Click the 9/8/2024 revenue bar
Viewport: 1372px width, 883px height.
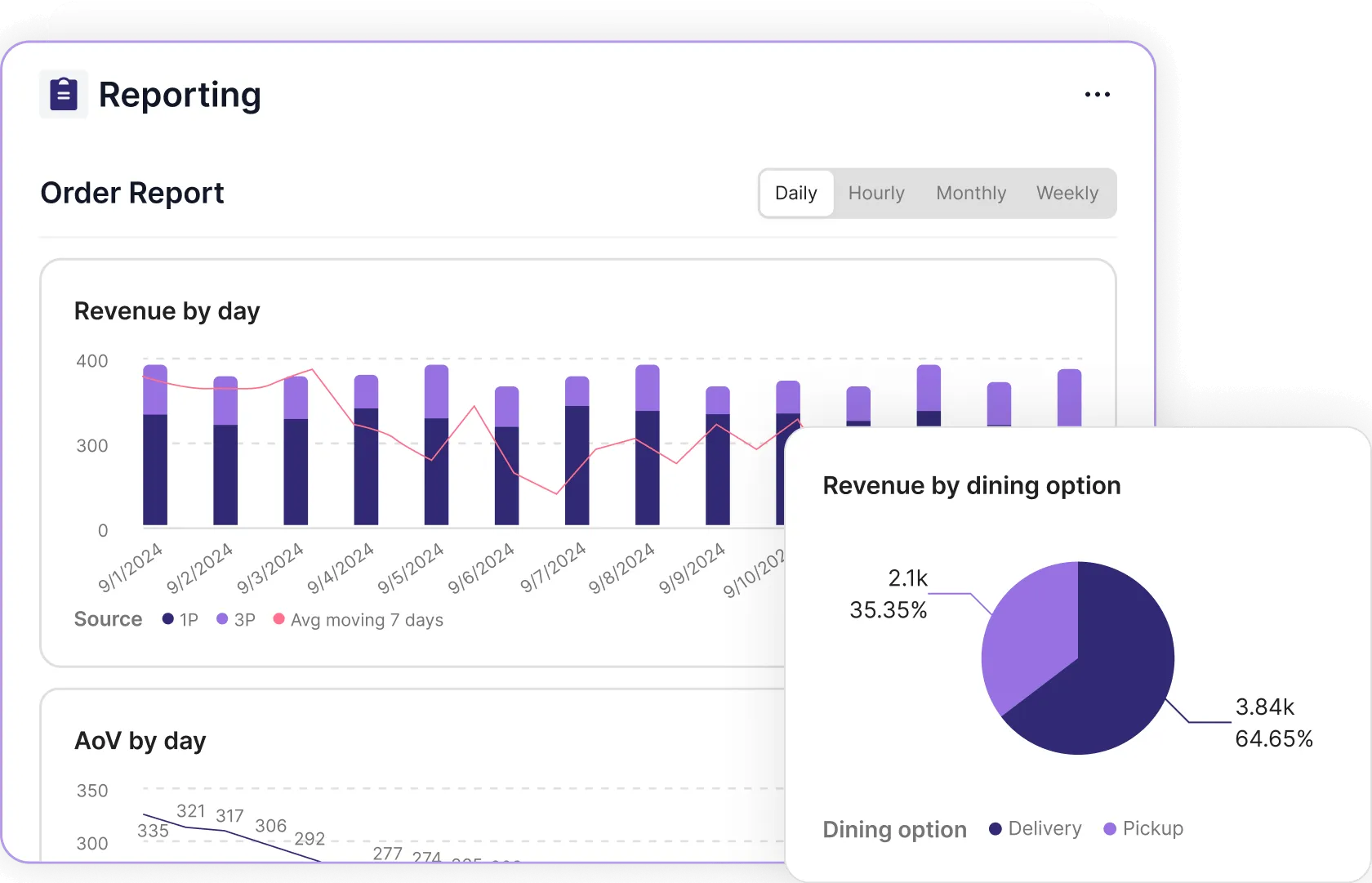pos(647,466)
